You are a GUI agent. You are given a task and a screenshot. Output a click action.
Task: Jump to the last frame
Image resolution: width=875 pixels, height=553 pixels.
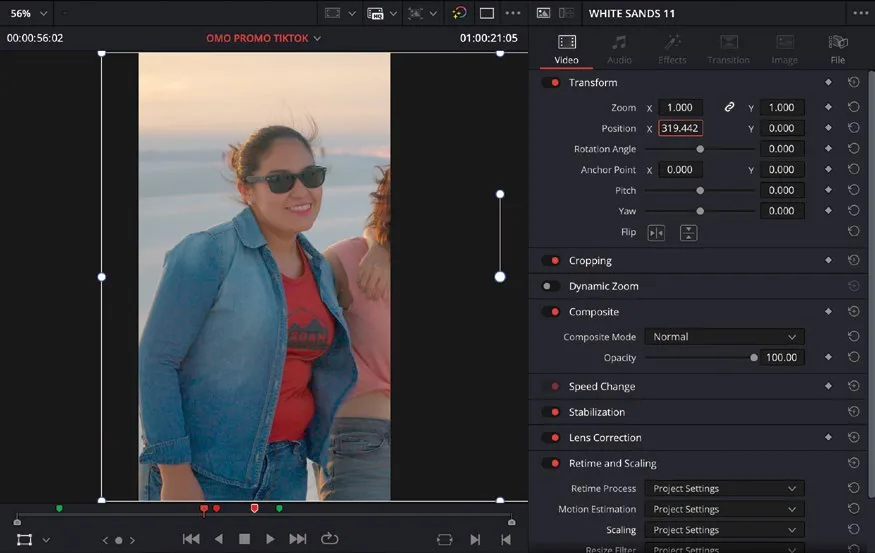tap(297, 539)
